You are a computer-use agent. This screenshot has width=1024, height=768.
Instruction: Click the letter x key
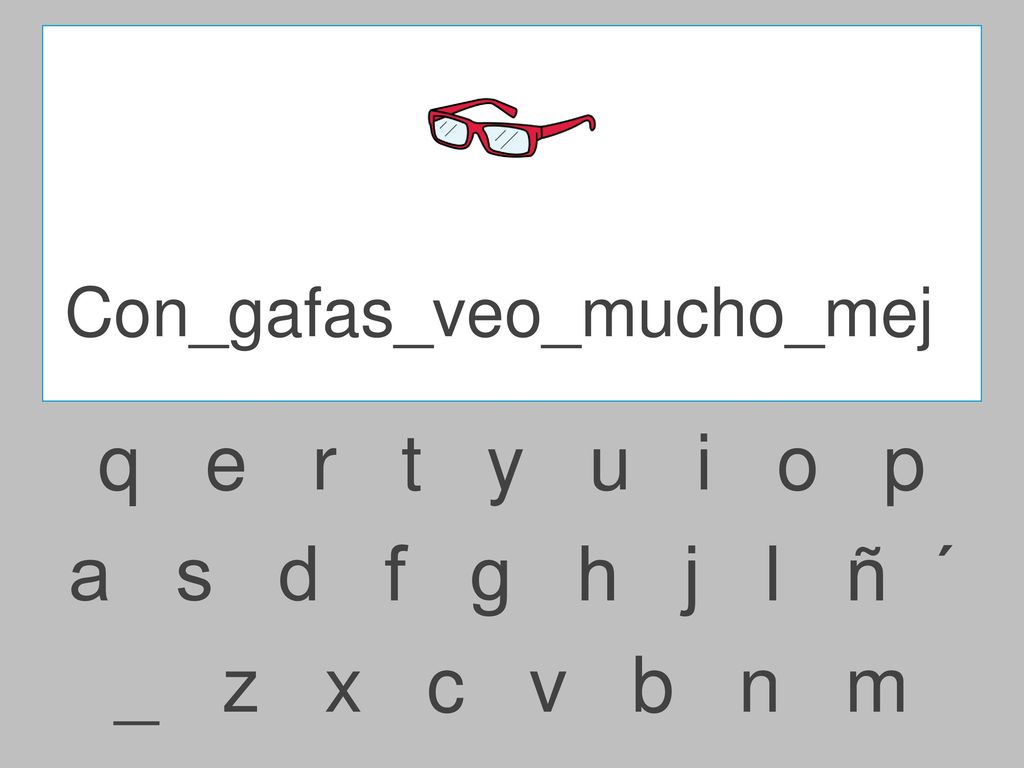coord(343,690)
